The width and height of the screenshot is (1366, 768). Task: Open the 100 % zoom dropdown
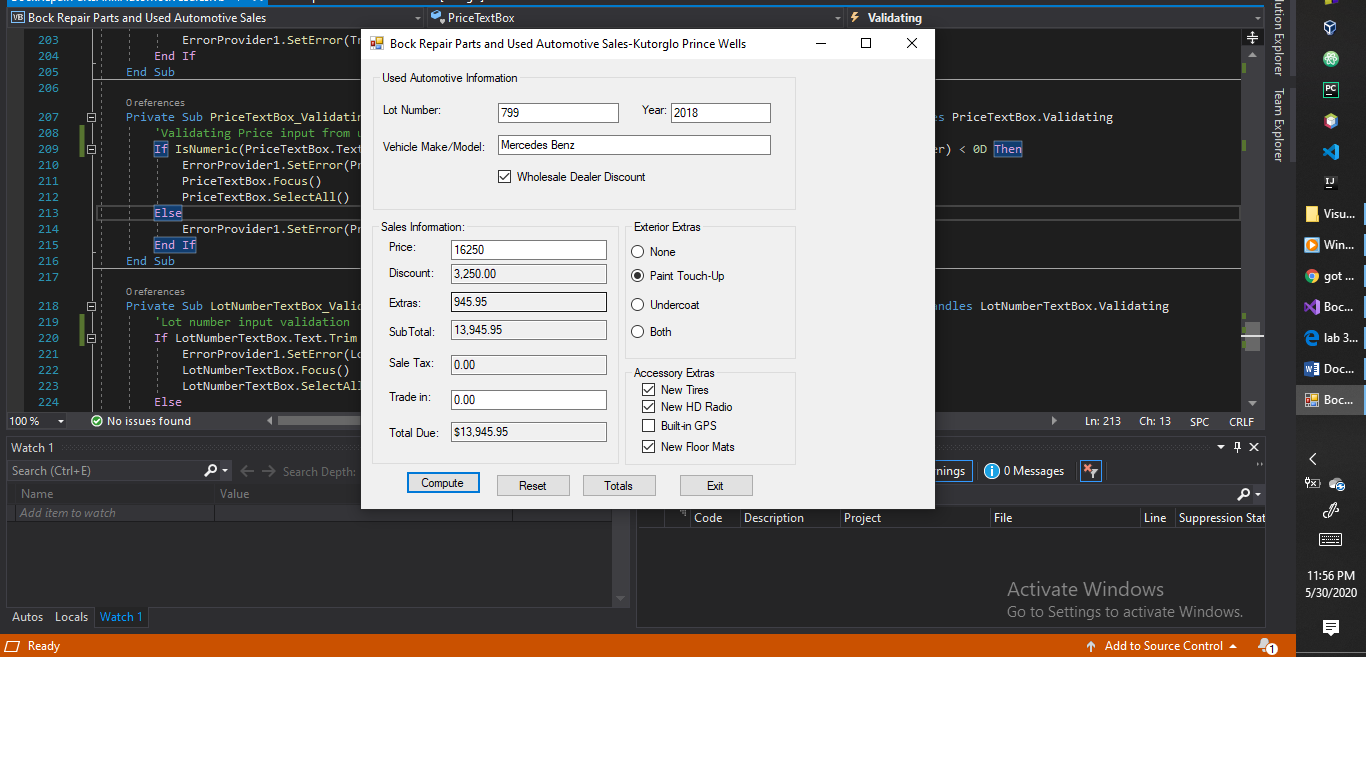click(61, 421)
